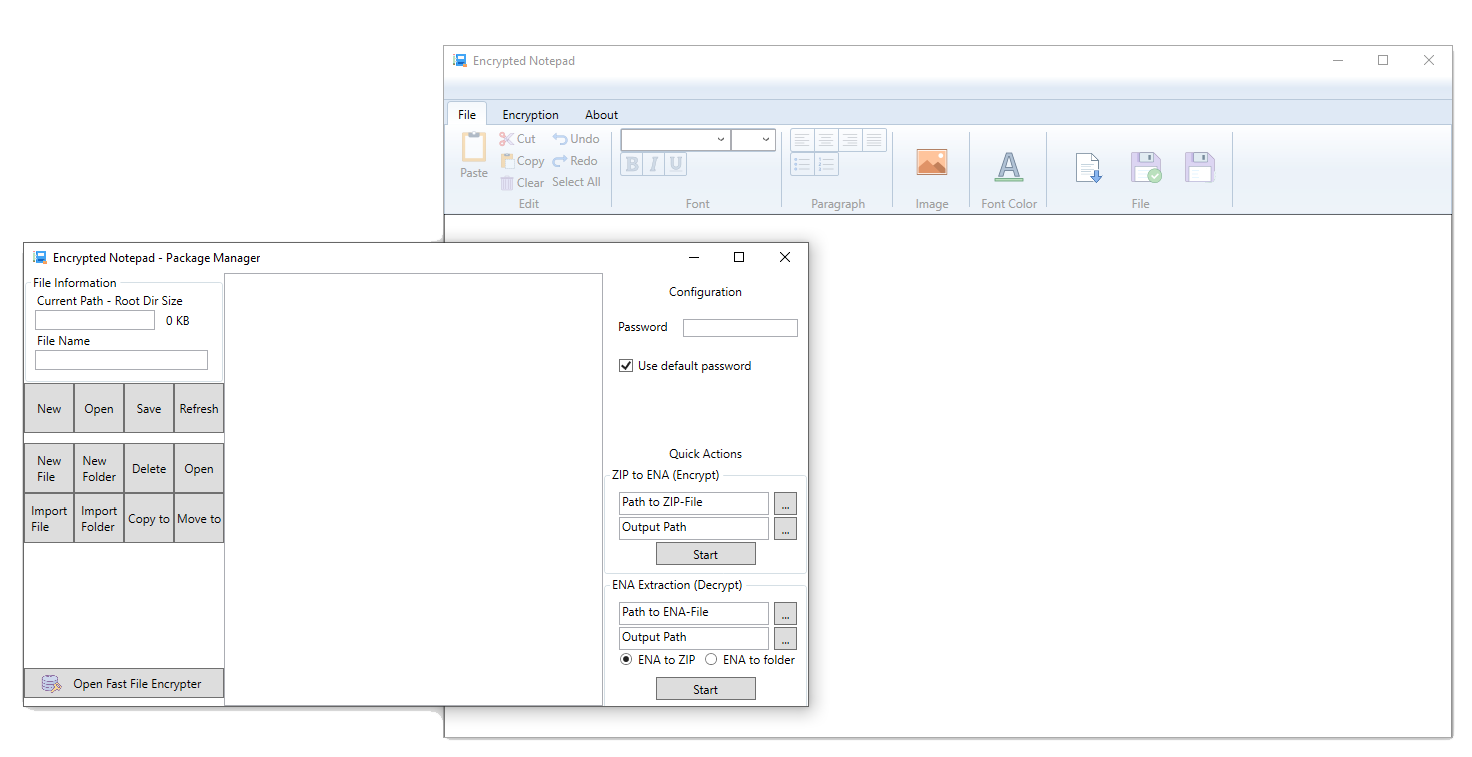Select the ENA to folder radio option
The image size is (1472, 757).
[x=711, y=660]
